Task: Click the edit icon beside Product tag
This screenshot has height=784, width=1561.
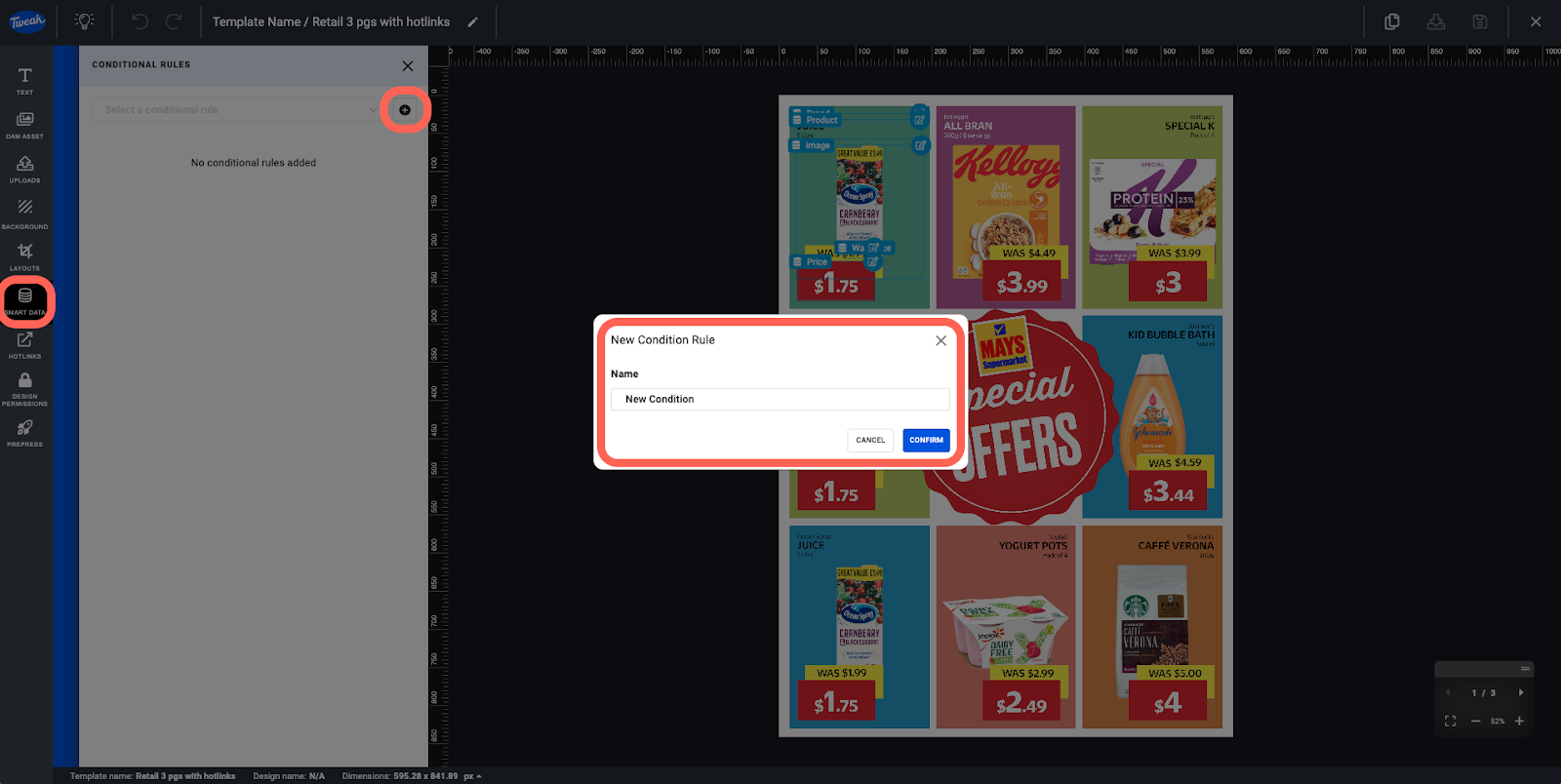Action: tap(919, 120)
